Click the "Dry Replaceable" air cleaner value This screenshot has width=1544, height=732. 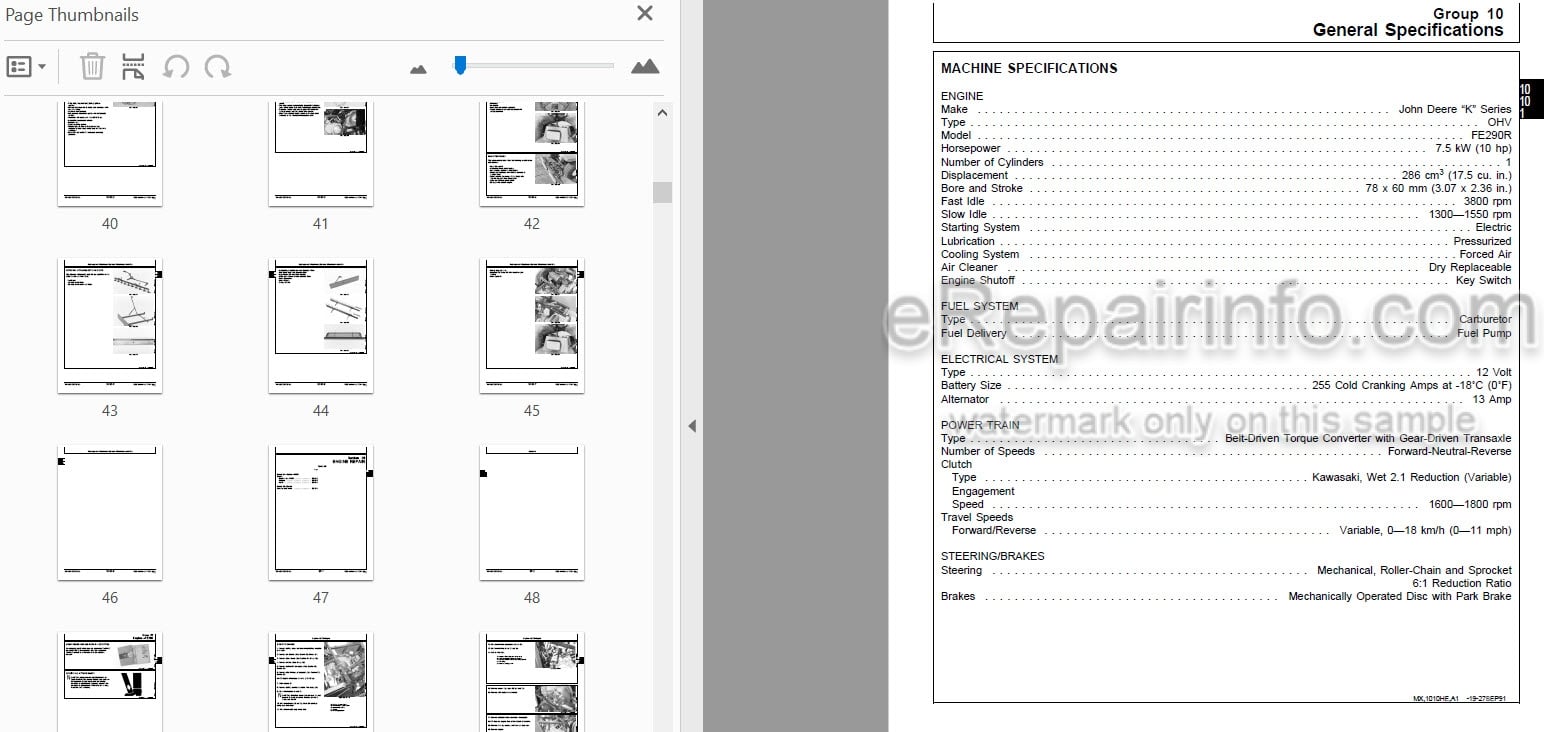pyautogui.click(x=1470, y=268)
